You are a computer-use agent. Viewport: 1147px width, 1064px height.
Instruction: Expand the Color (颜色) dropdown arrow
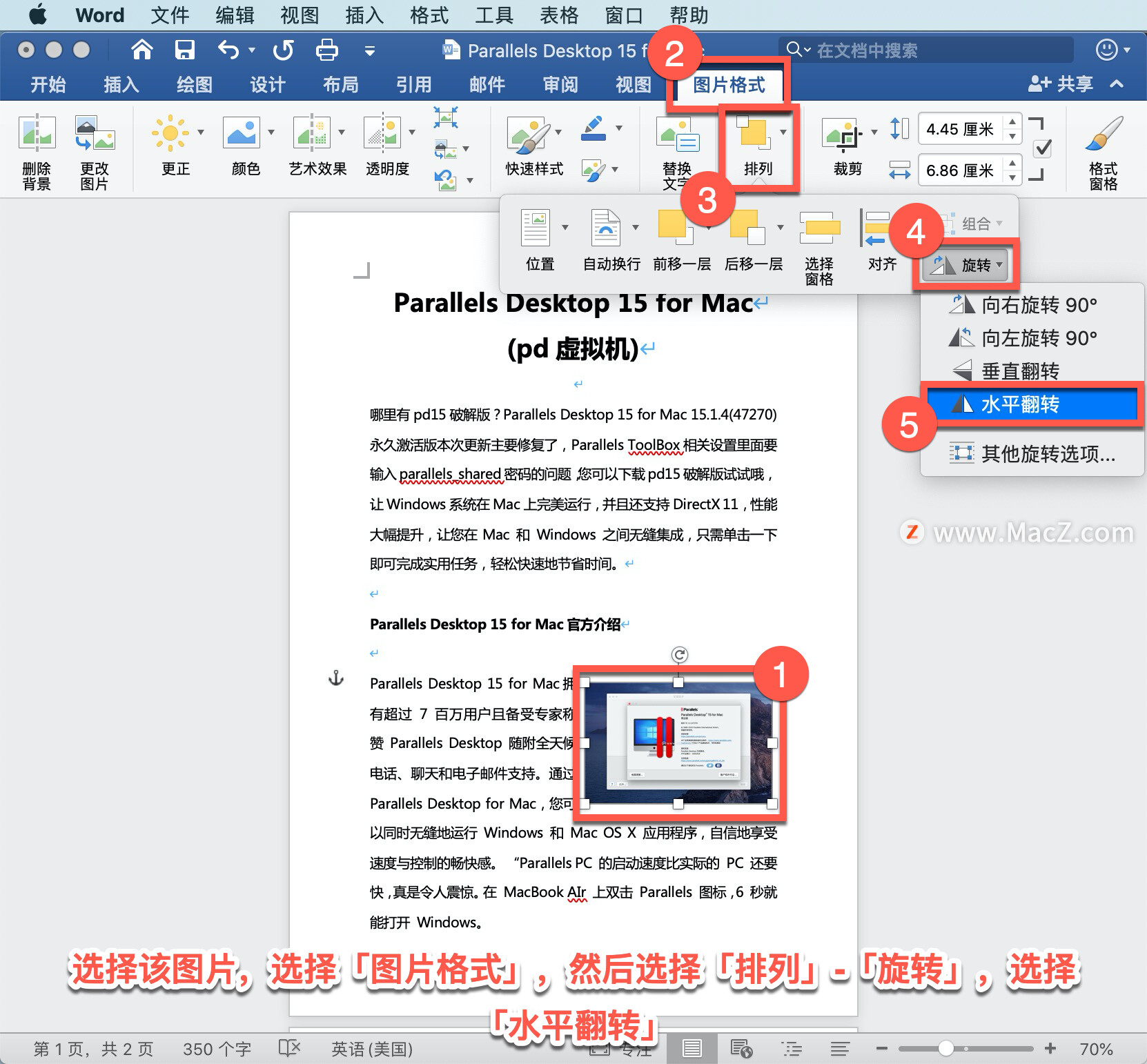tap(271, 132)
